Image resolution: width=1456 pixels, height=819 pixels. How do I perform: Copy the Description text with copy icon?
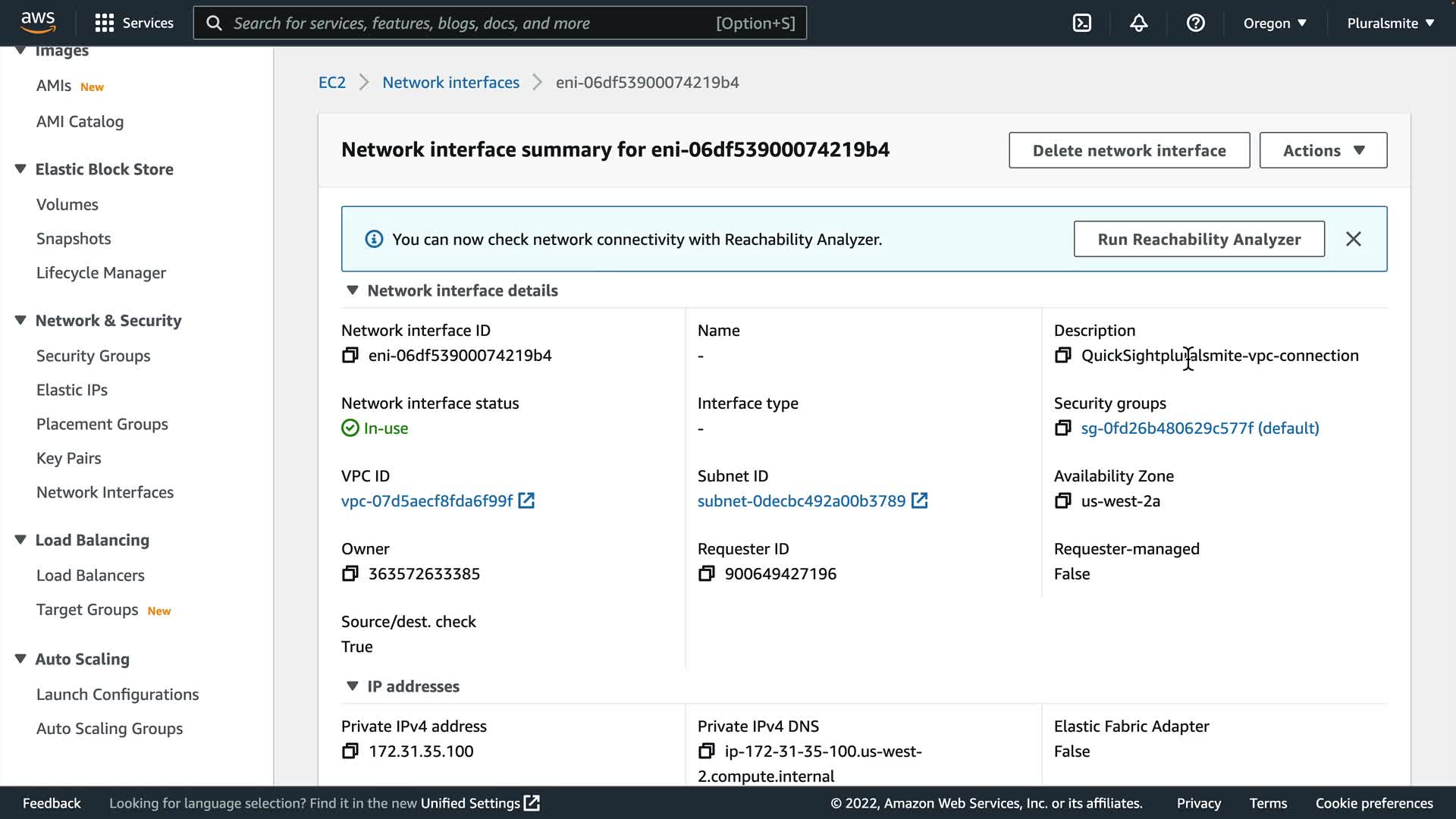point(1062,355)
